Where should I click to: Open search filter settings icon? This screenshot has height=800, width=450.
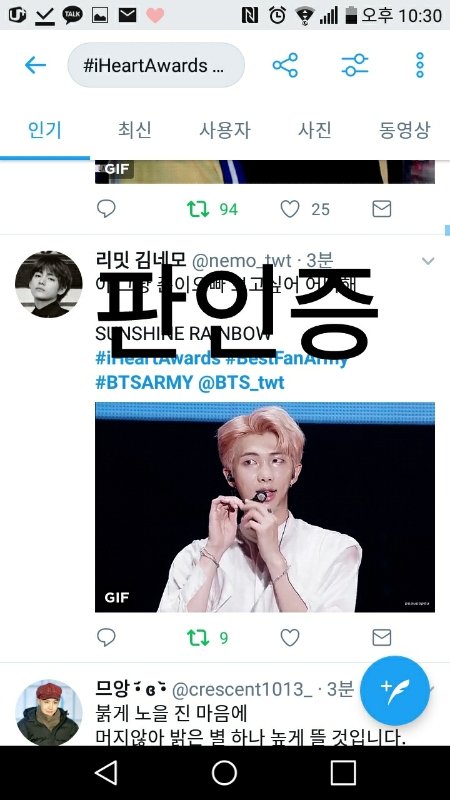tap(355, 65)
